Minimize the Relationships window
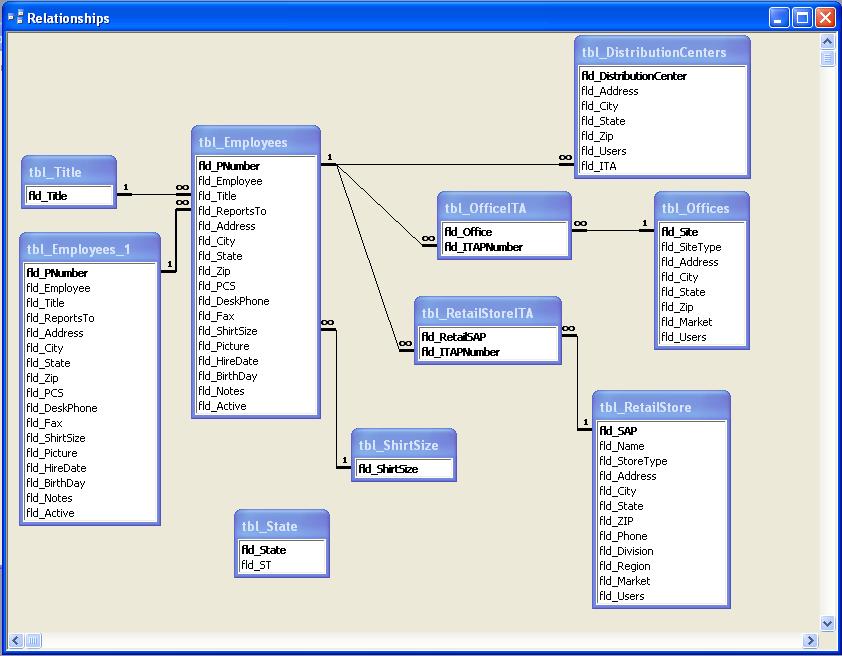Viewport: 842px width, 656px height. [x=779, y=18]
